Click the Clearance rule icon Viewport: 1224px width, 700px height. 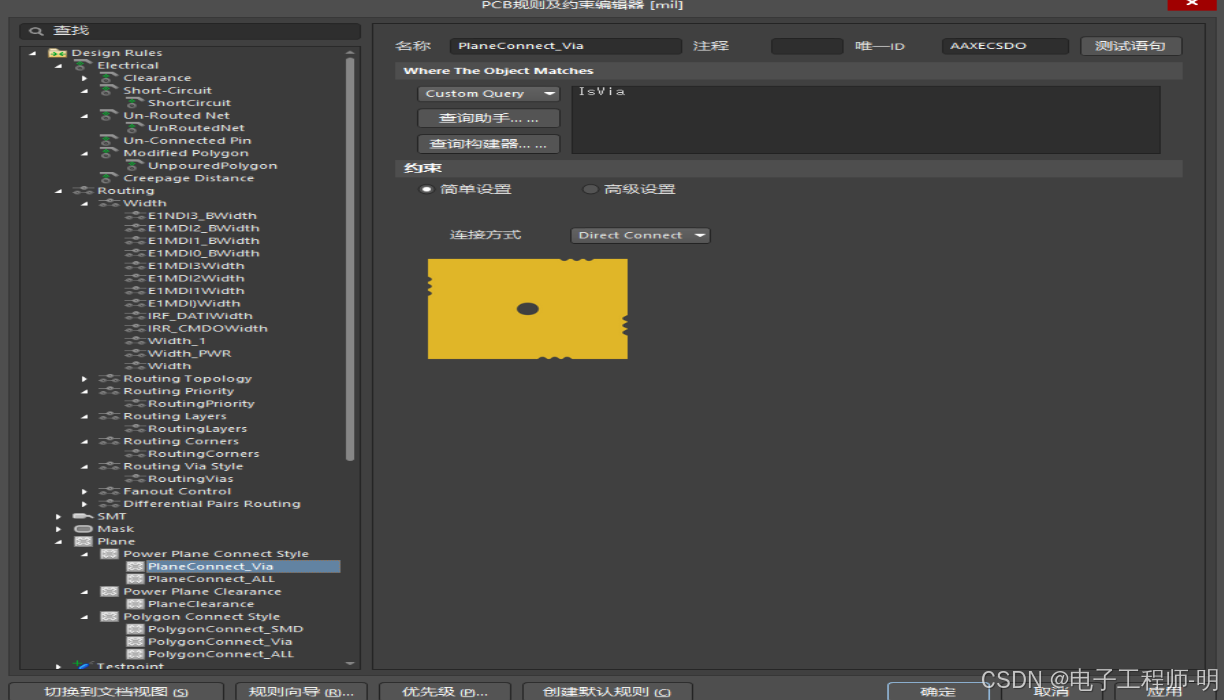coord(108,78)
